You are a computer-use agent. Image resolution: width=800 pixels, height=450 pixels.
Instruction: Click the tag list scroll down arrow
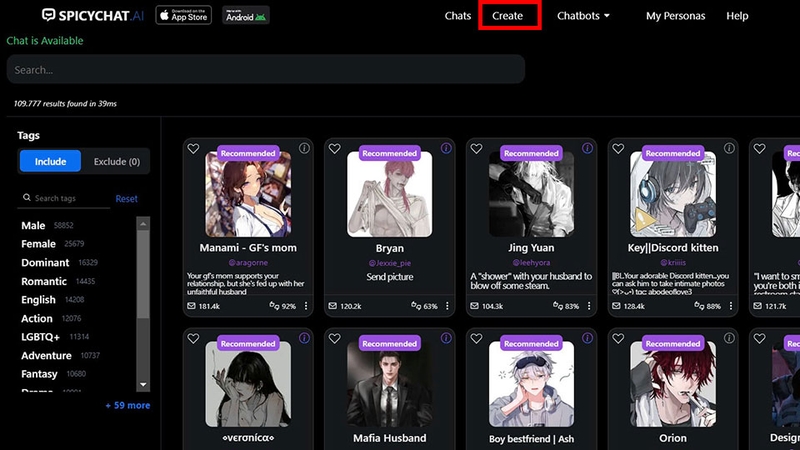click(143, 385)
